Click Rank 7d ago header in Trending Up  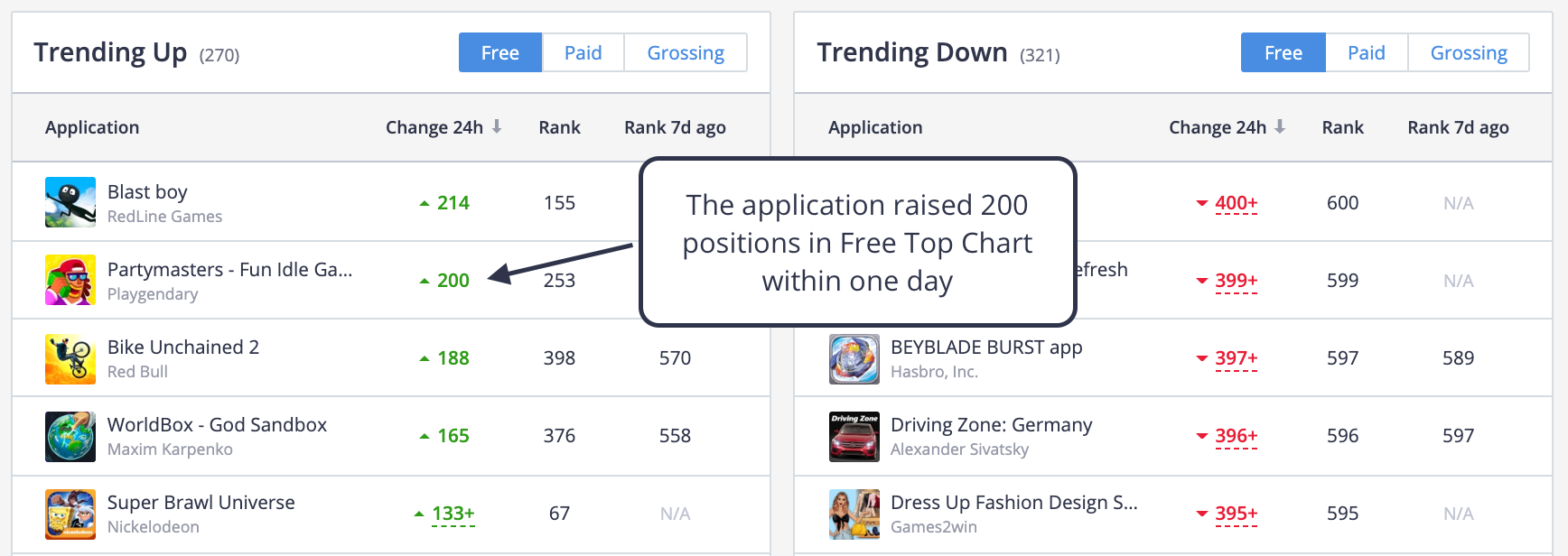click(x=675, y=127)
